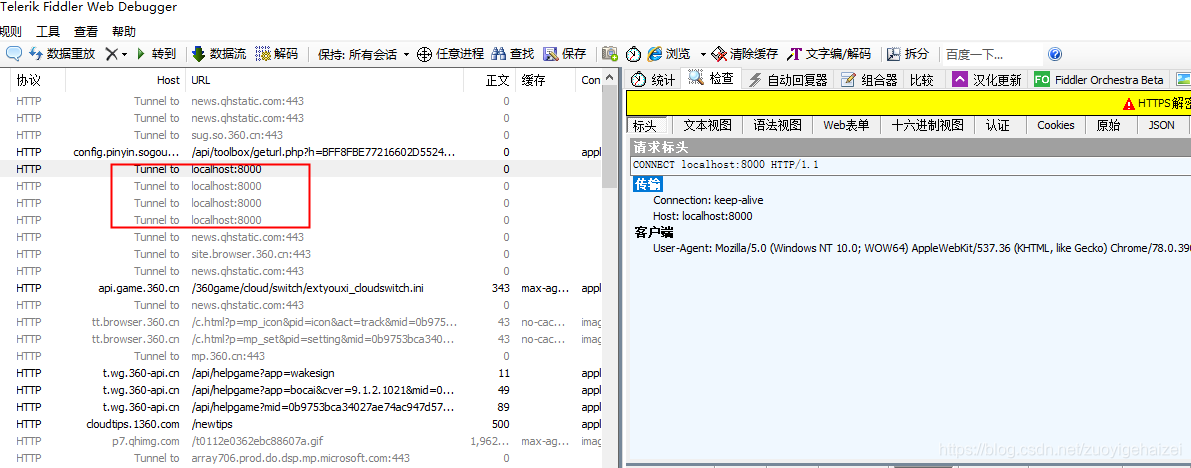Screen dimensions: 1191x468
Task: Select the 任意进程 process target icon
Action: [x=450, y=54]
